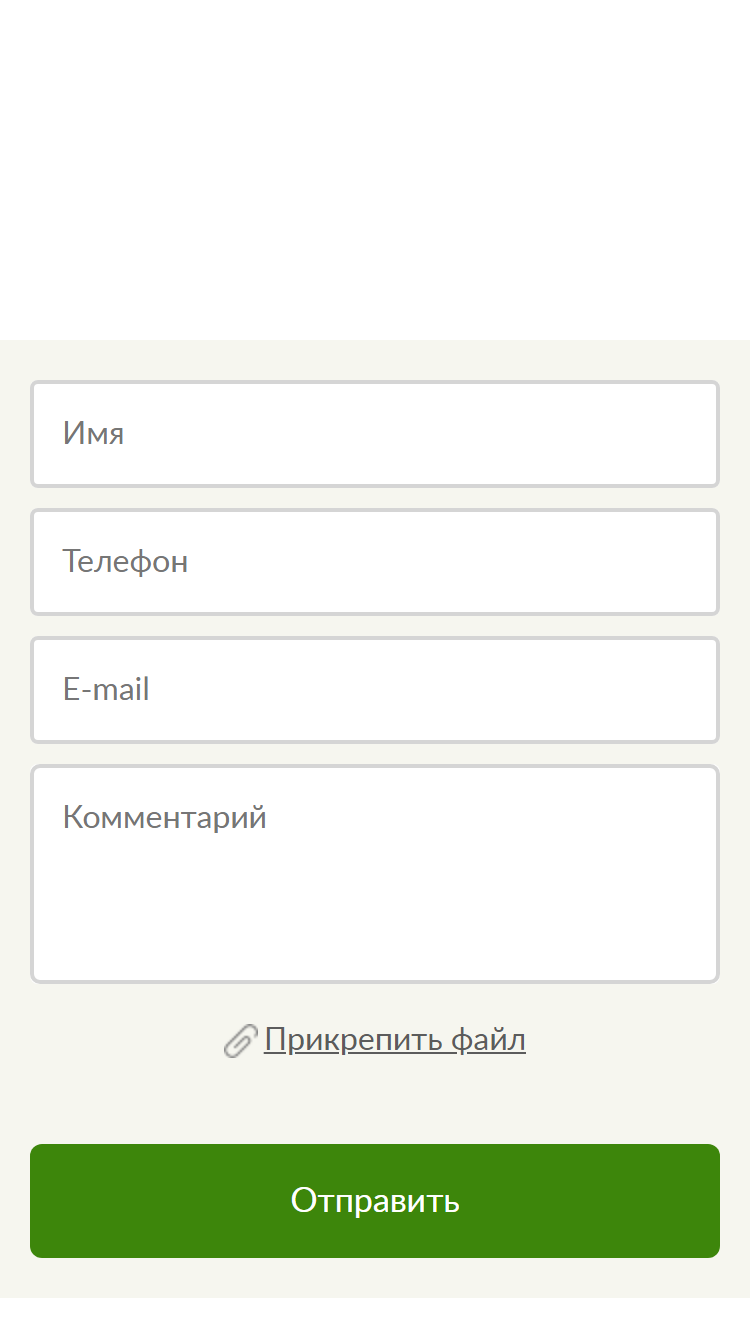
Task: Click the underlined attach file text
Action: [395, 1040]
